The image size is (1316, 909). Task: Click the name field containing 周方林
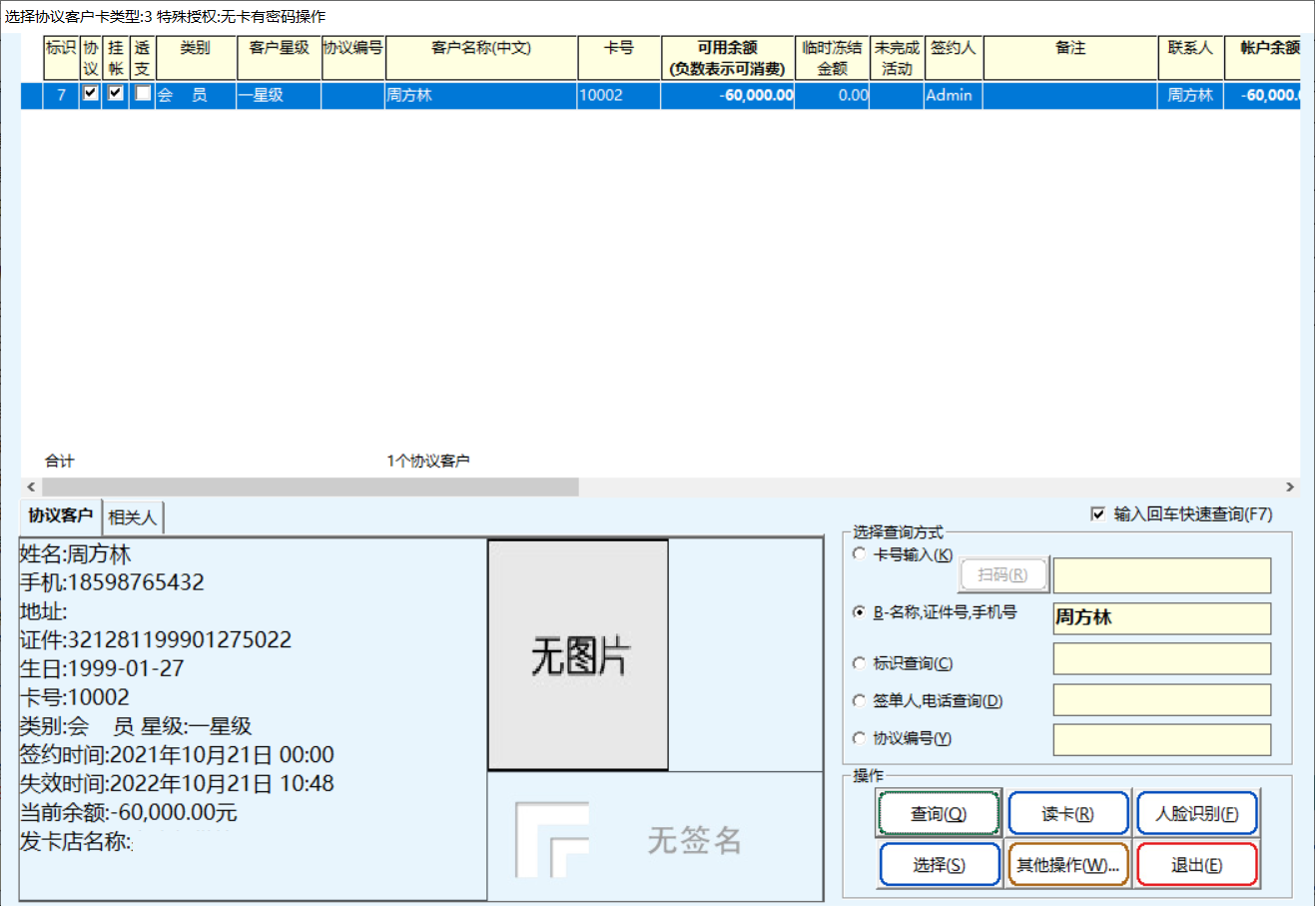pyautogui.click(x=1162, y=618)
